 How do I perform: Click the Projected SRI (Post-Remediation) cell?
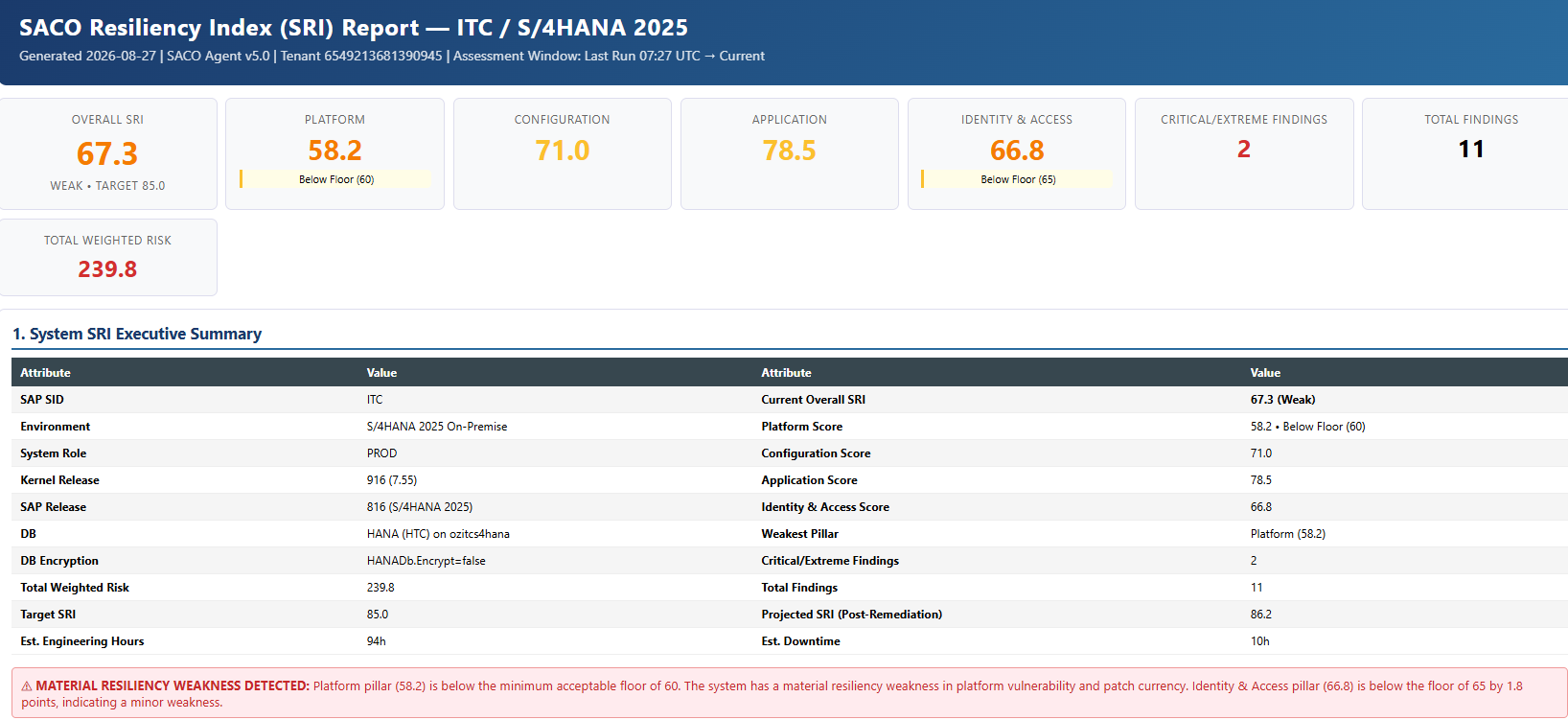coord(852,615)
